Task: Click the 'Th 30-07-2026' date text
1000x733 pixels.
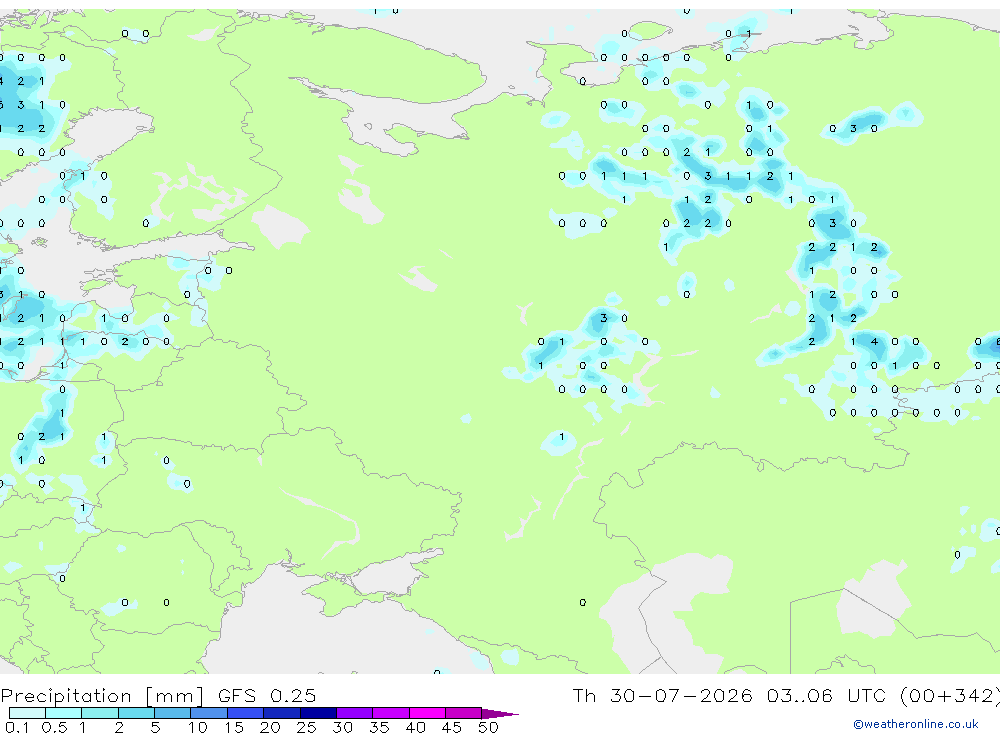Action: tap(662, 695)
